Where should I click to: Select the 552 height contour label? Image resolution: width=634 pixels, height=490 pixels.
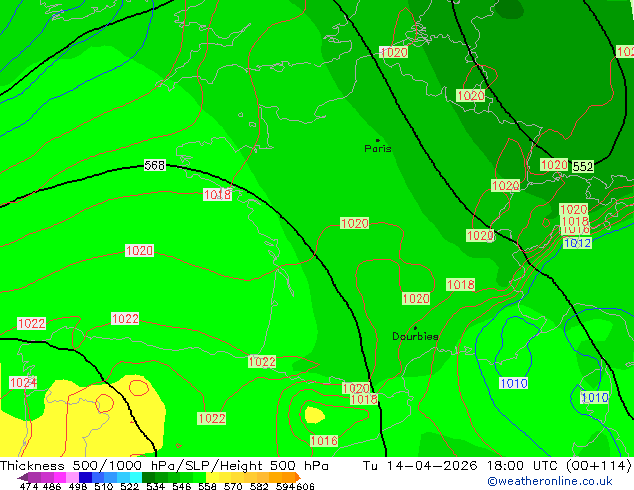click(583, 166)
